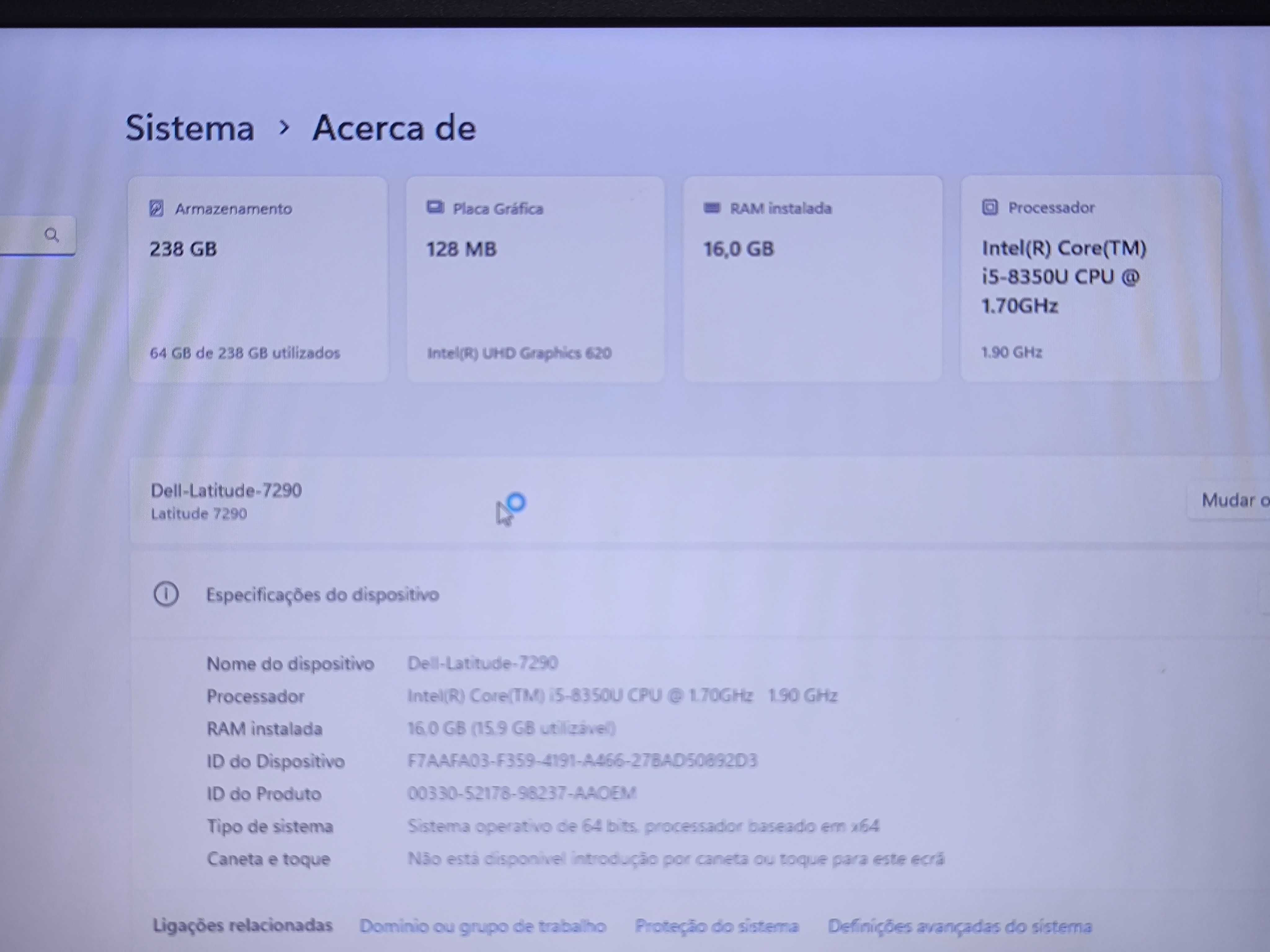
Task: Select Tipo de sistema 64 bits value
Action: point(643,826)
